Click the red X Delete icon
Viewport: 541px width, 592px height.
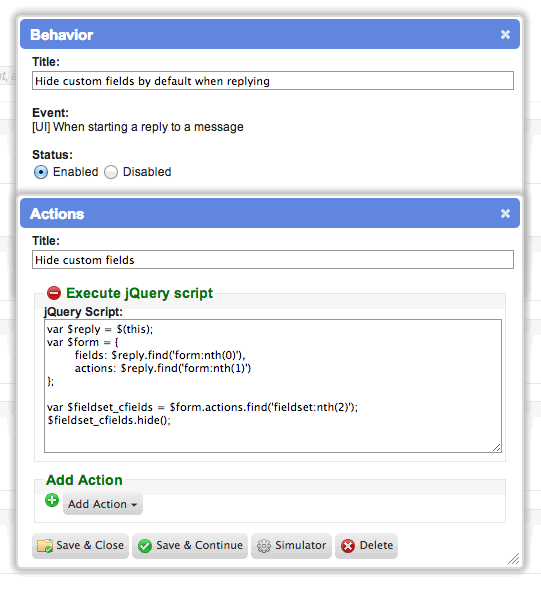[x=348, y=546]
